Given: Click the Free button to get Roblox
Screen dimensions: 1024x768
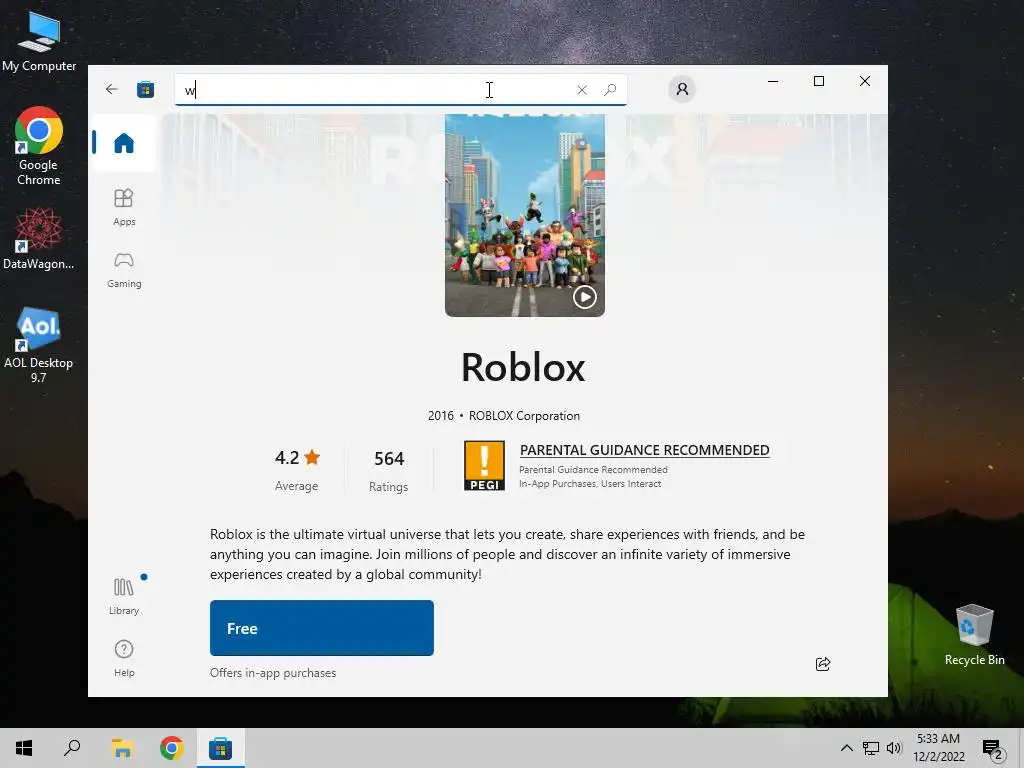Looking at the screenshot, I should pyautogui.click(x=321, y=628).
